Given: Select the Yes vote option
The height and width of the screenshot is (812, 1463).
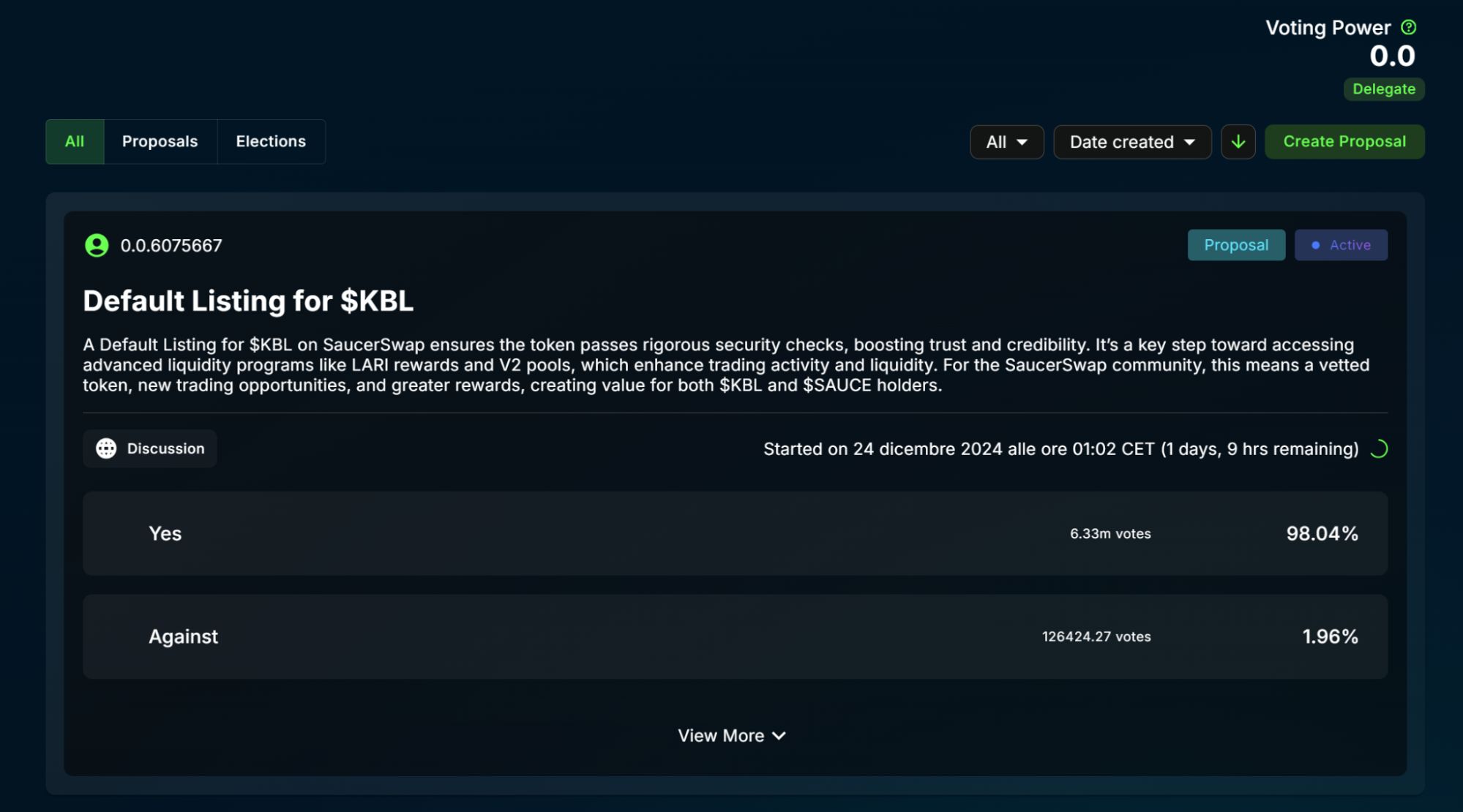Looking at the screenshot, I should [x=734, y=533].
